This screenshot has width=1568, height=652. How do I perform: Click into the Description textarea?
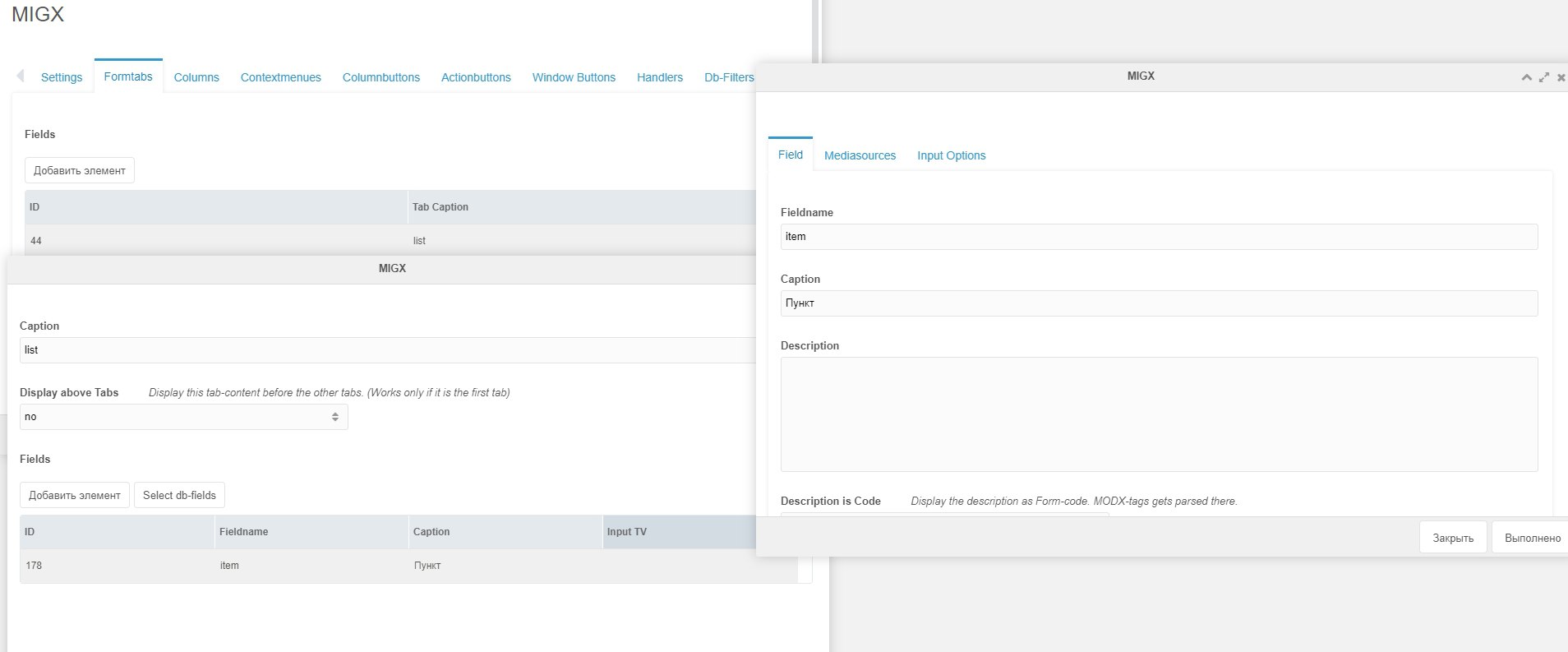1159,414
